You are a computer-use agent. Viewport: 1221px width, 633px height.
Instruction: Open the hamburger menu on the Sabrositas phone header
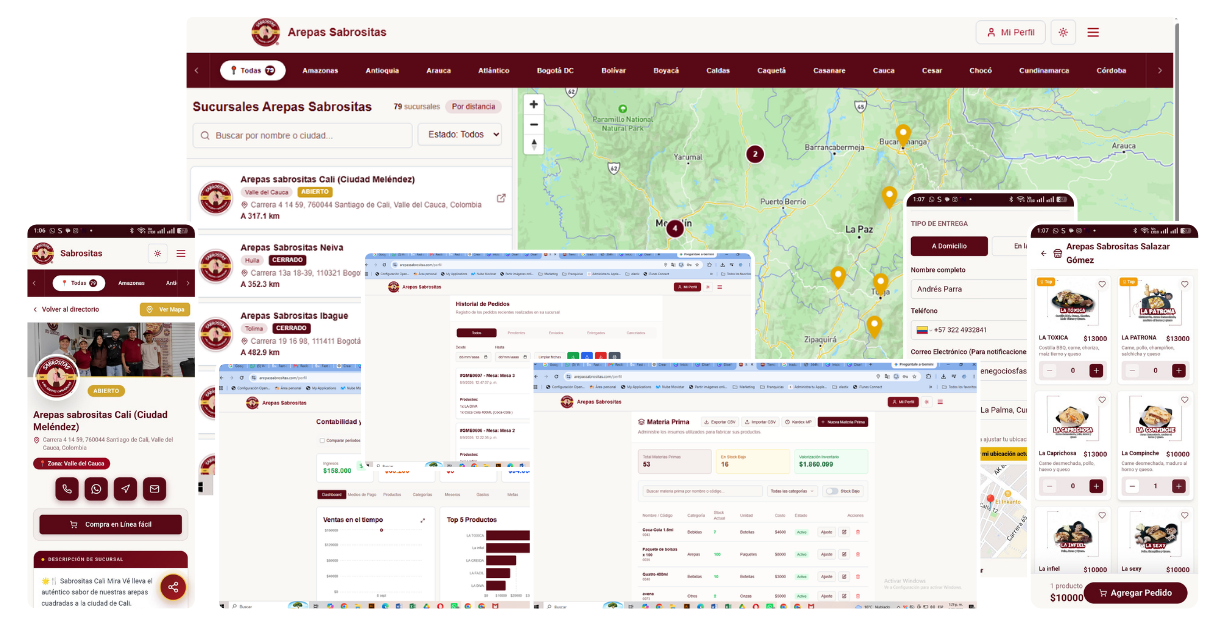coord(181,254)
